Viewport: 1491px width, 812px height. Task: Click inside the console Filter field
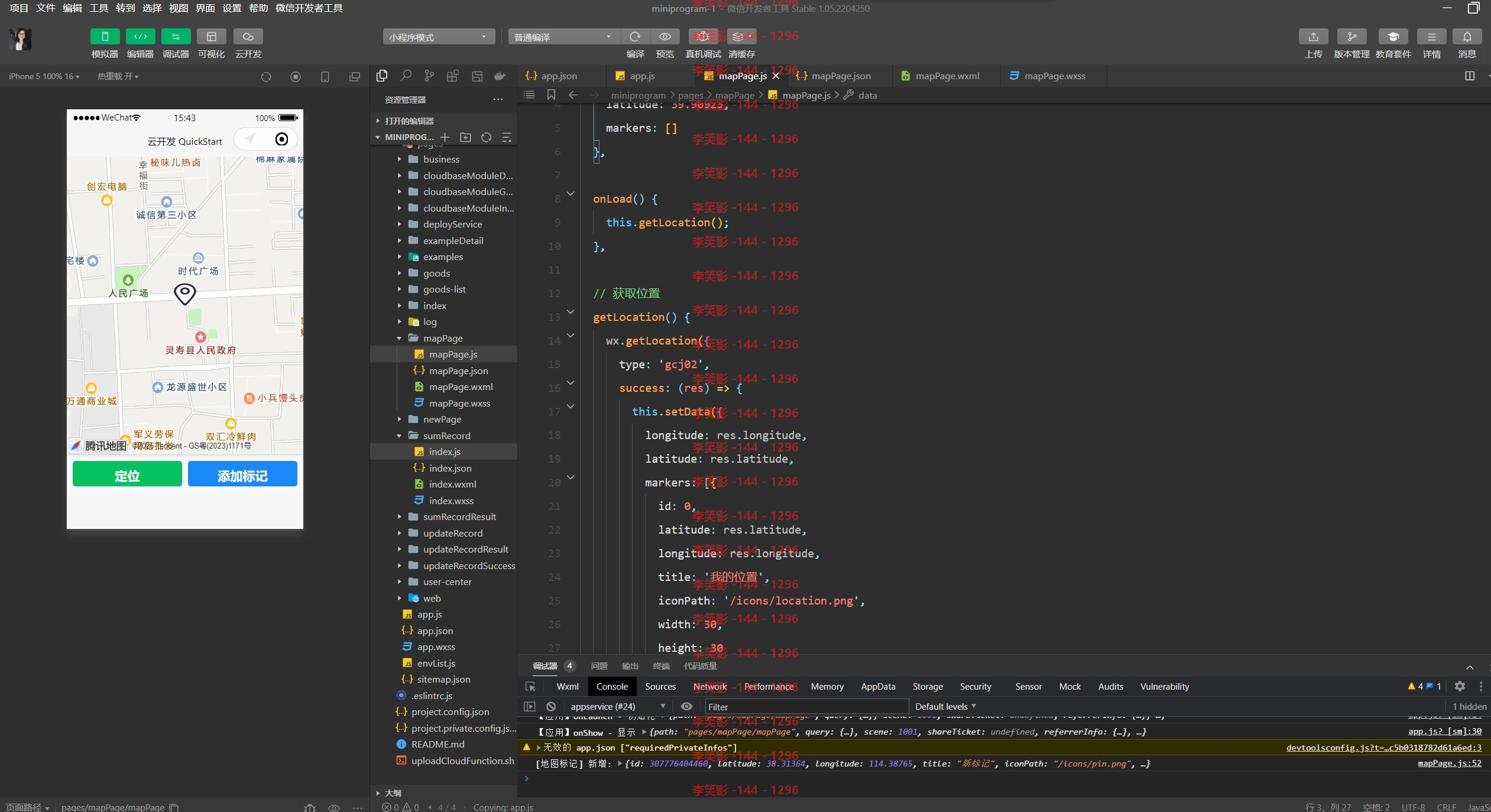(806, 706)
